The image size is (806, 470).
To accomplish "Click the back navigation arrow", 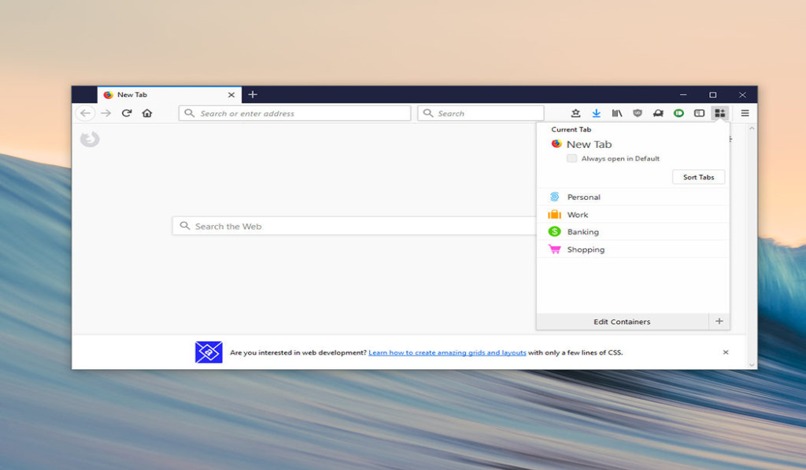I will pos(85,113).
